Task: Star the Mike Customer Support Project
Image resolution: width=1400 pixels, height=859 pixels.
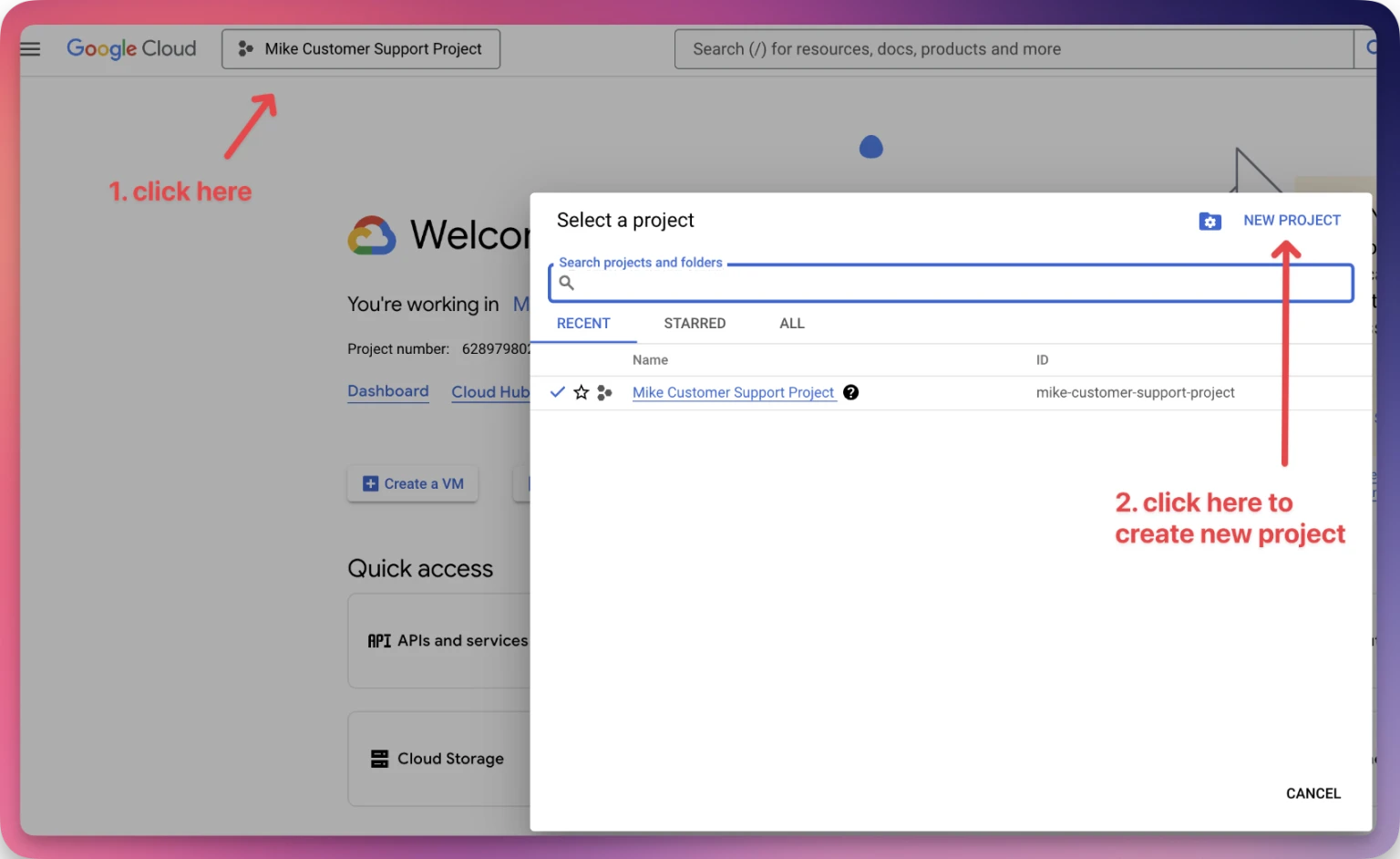Action: (582, 393)
